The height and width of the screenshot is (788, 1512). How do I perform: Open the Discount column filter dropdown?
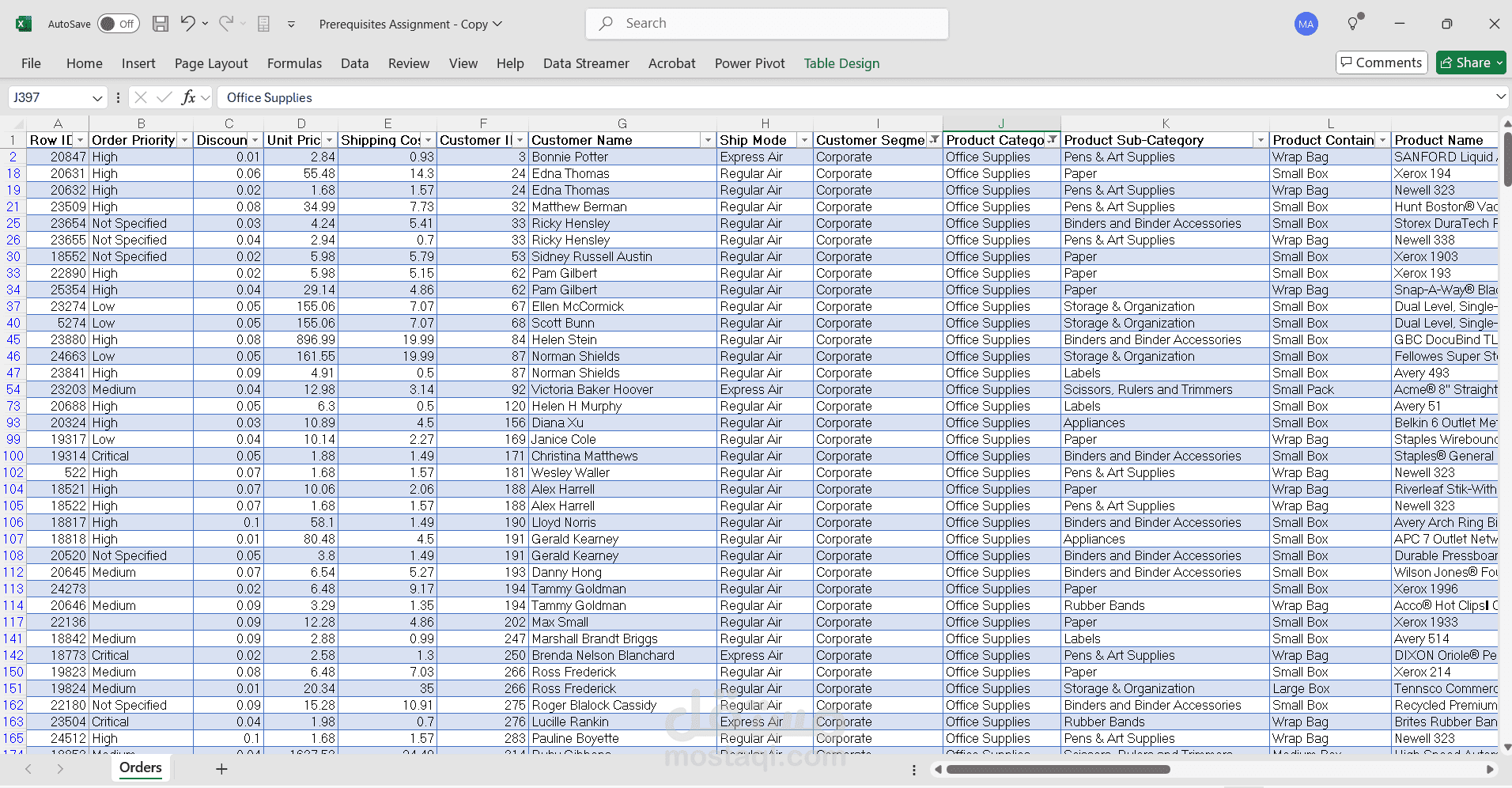click(255, 140)
